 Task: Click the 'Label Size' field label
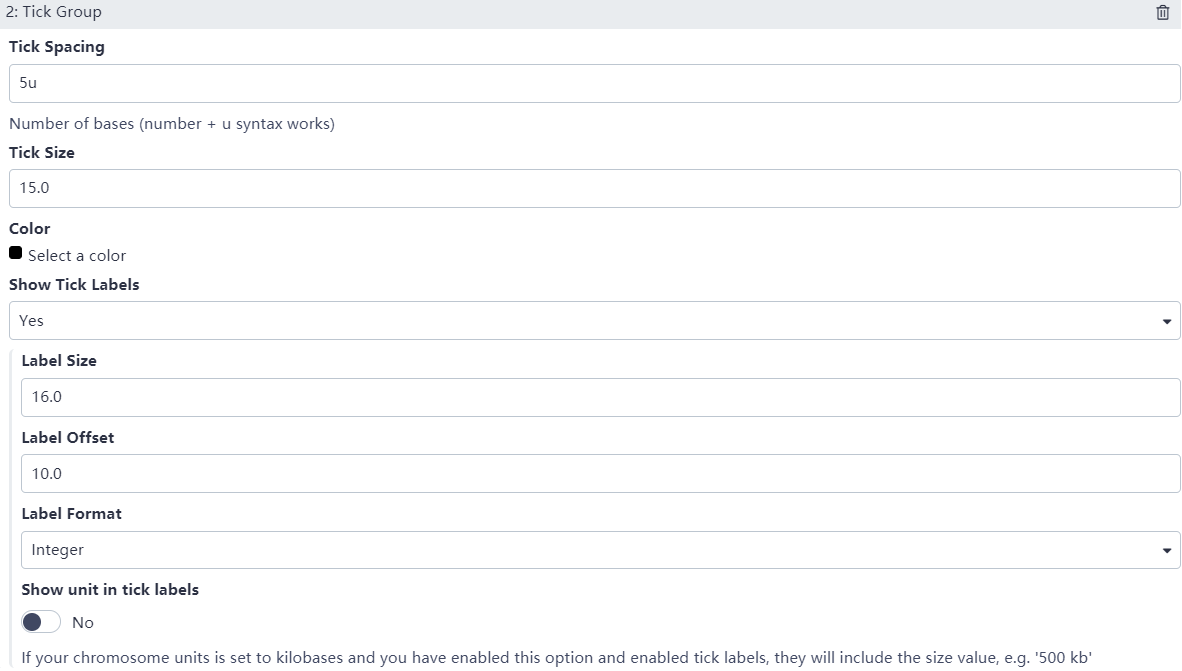click(59, 361)
